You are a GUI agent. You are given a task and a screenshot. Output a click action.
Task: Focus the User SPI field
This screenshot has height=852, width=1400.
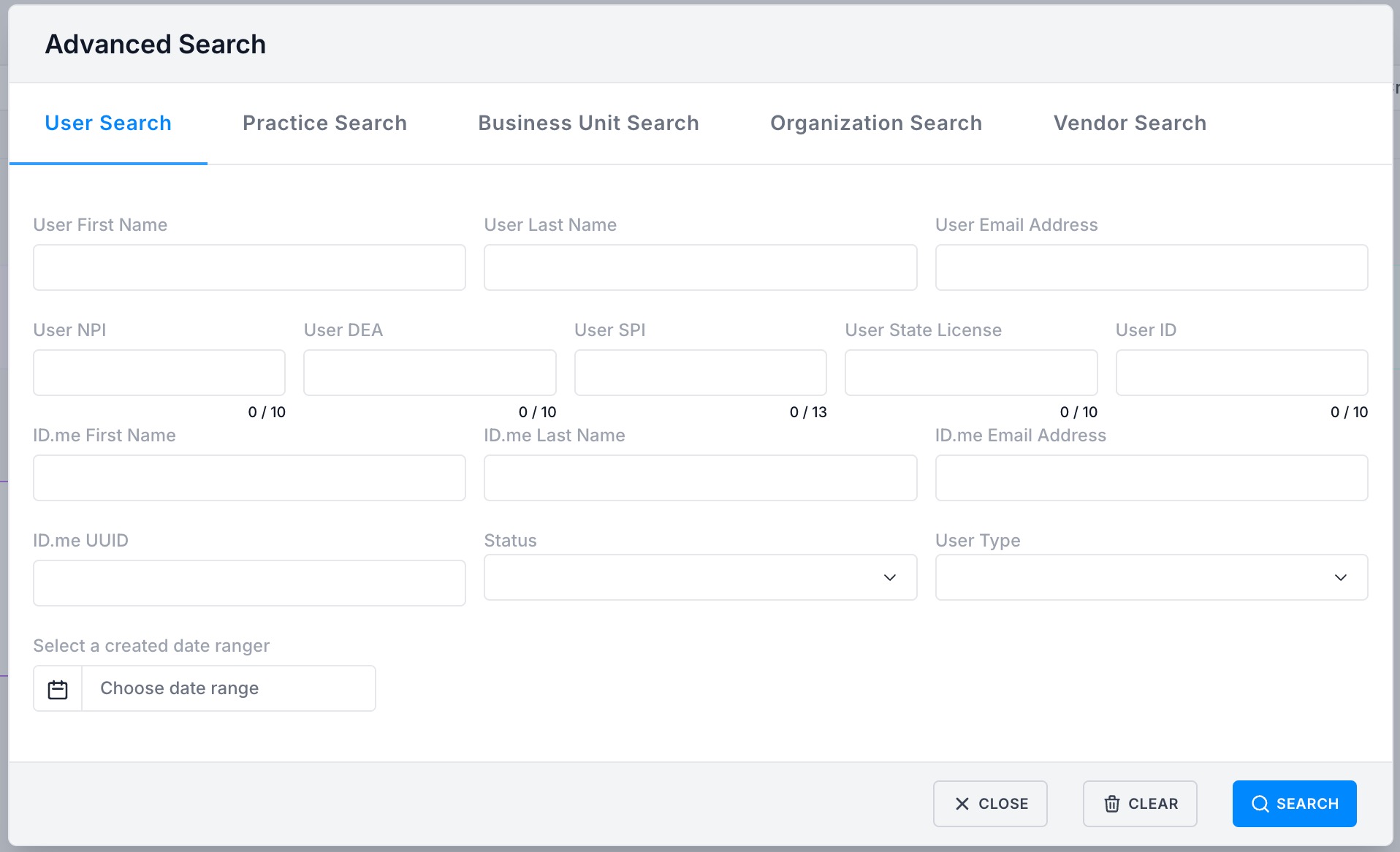700,373
